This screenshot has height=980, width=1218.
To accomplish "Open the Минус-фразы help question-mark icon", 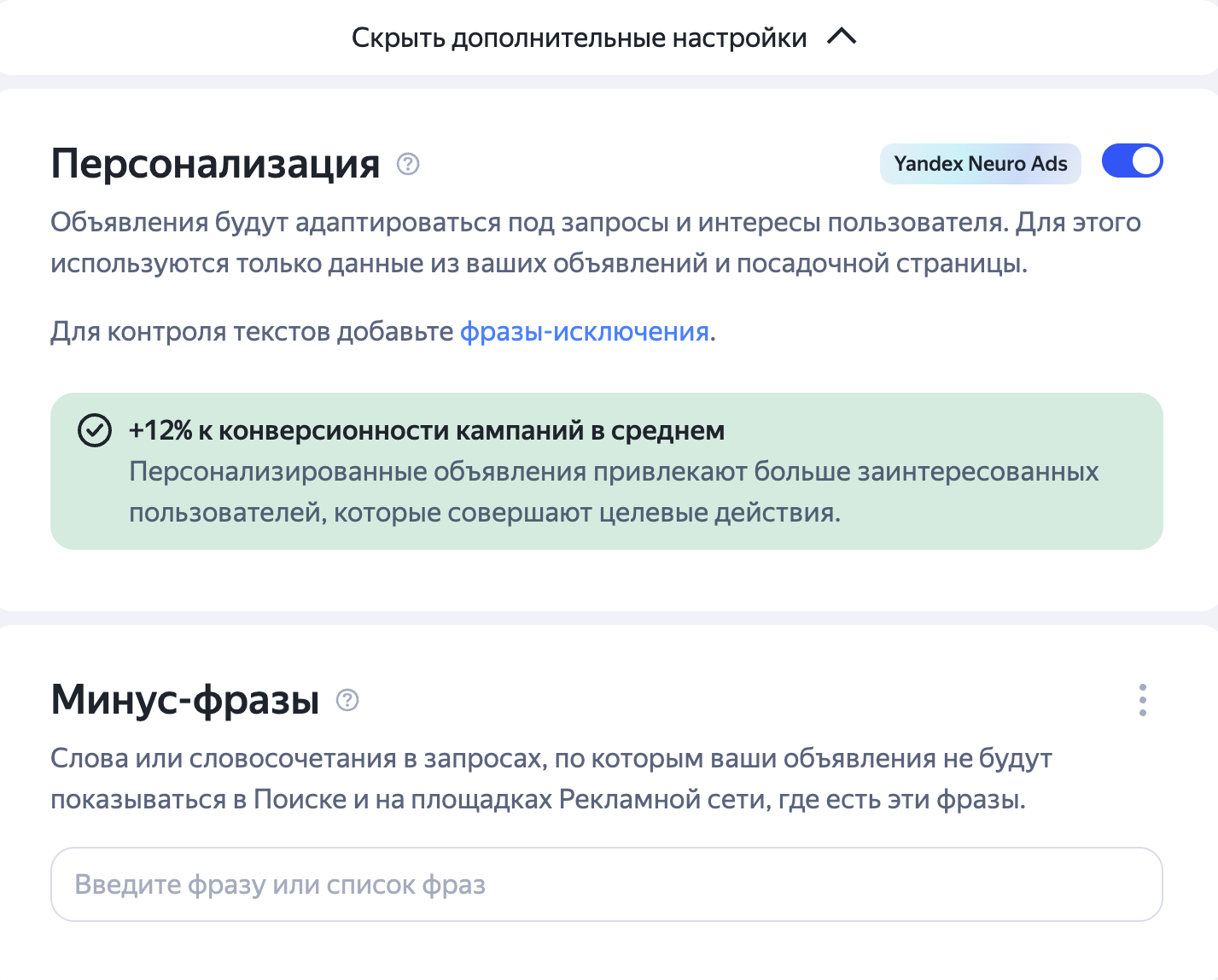I will point(347,700).
